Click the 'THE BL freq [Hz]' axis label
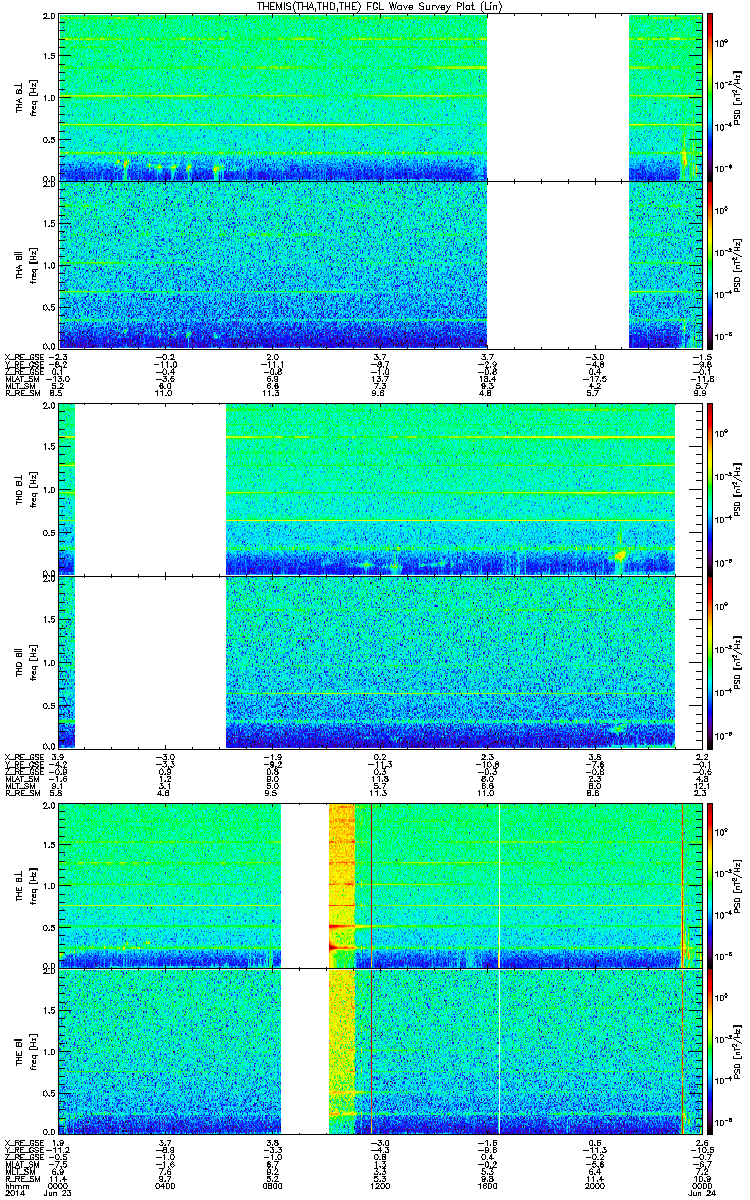Viewport: 750px width, 1200px height. click(25, 885)
